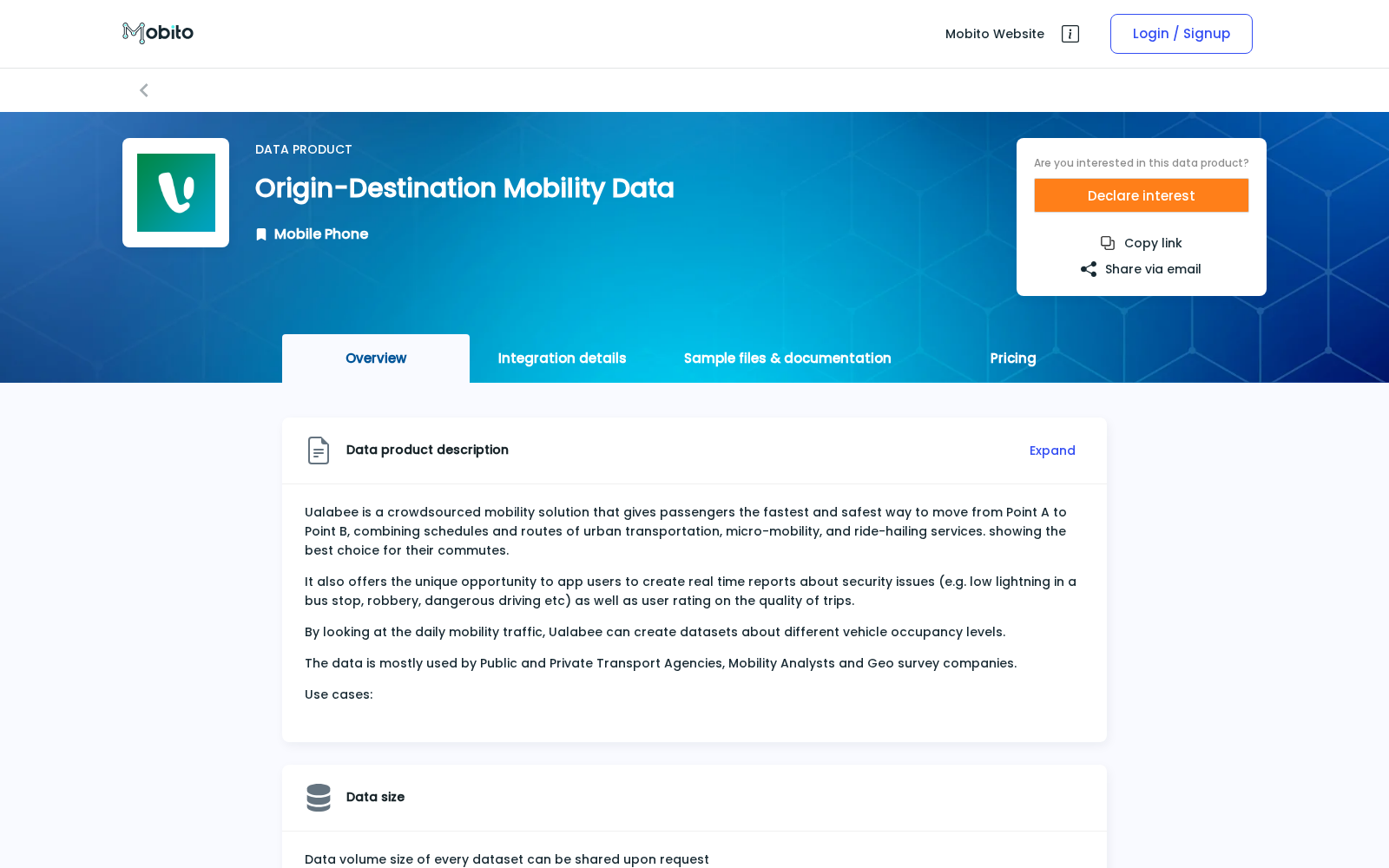Click the DATA PRODUCT label
The height and width of the screenshot is (868, 1389).
coord(304,149)
